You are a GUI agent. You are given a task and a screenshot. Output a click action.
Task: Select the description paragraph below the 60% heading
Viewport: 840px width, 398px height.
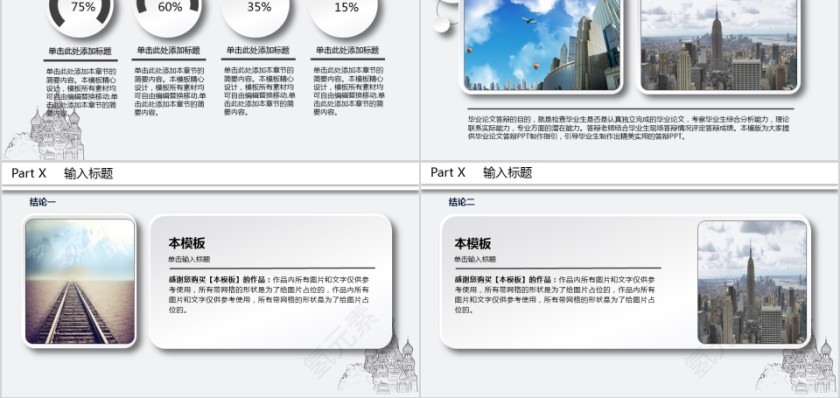point(170,91)
